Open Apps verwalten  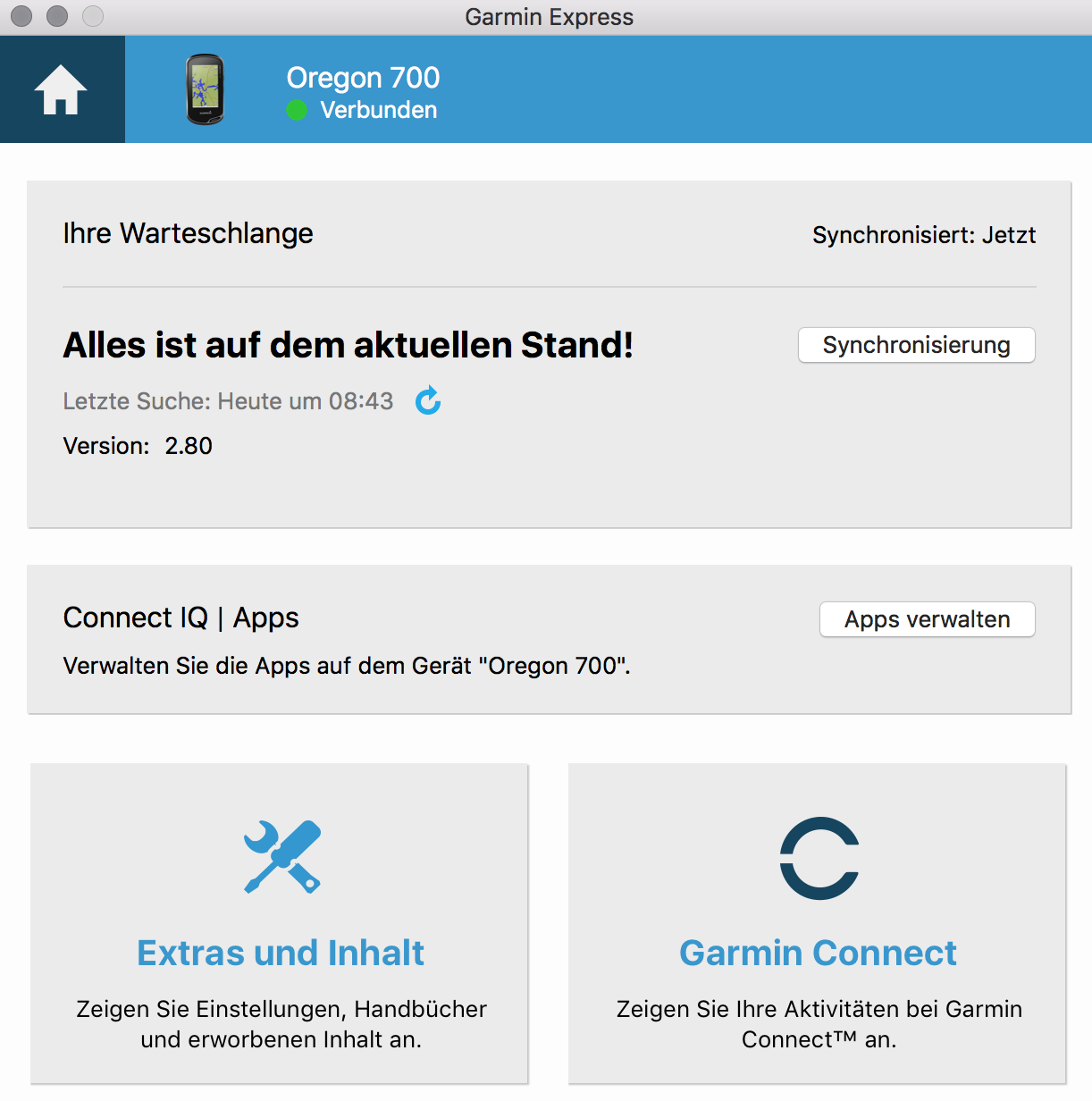point(927,619)
